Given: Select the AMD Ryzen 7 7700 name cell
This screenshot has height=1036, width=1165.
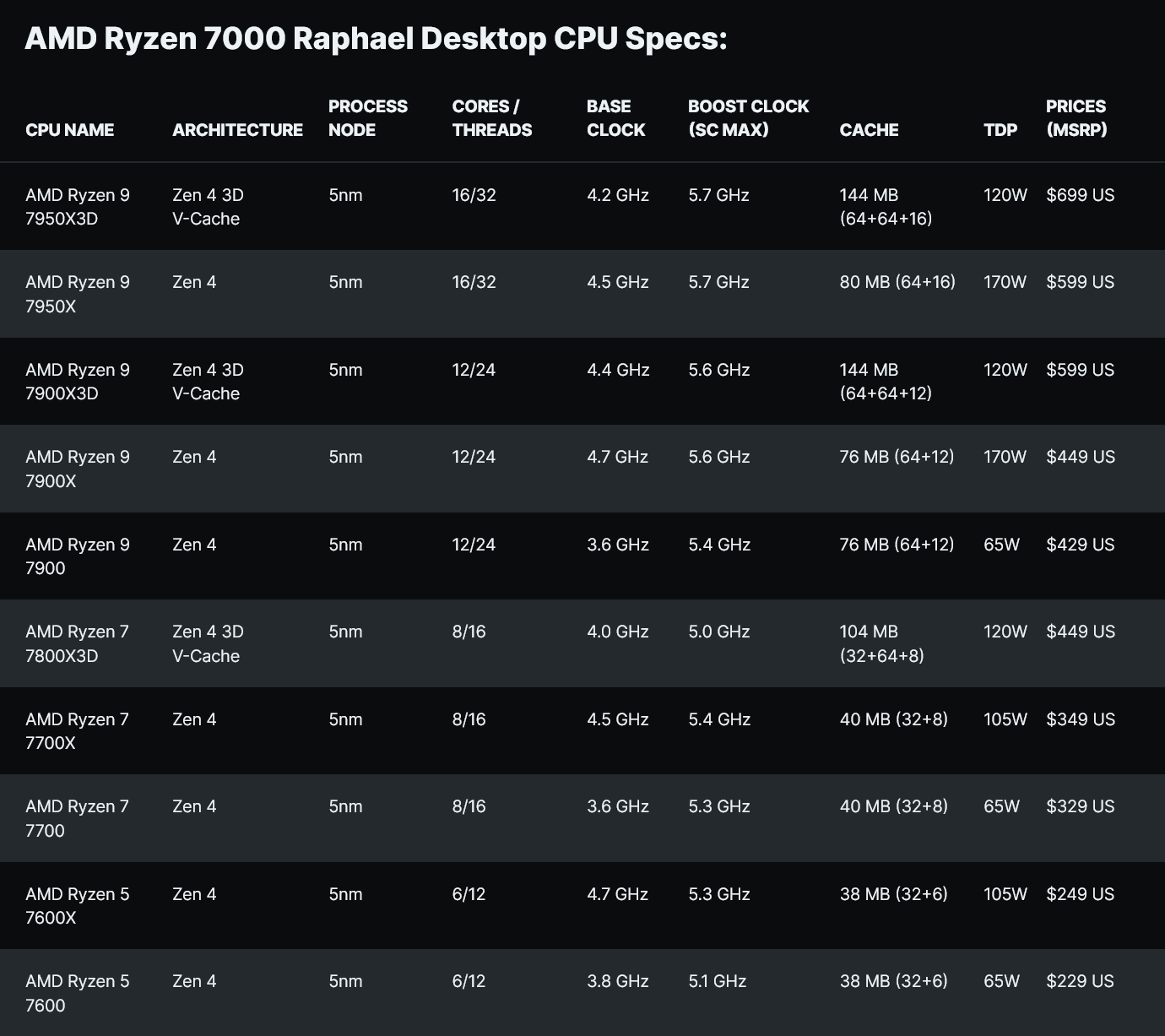Looking at the screenshot, I should point(77,818).
